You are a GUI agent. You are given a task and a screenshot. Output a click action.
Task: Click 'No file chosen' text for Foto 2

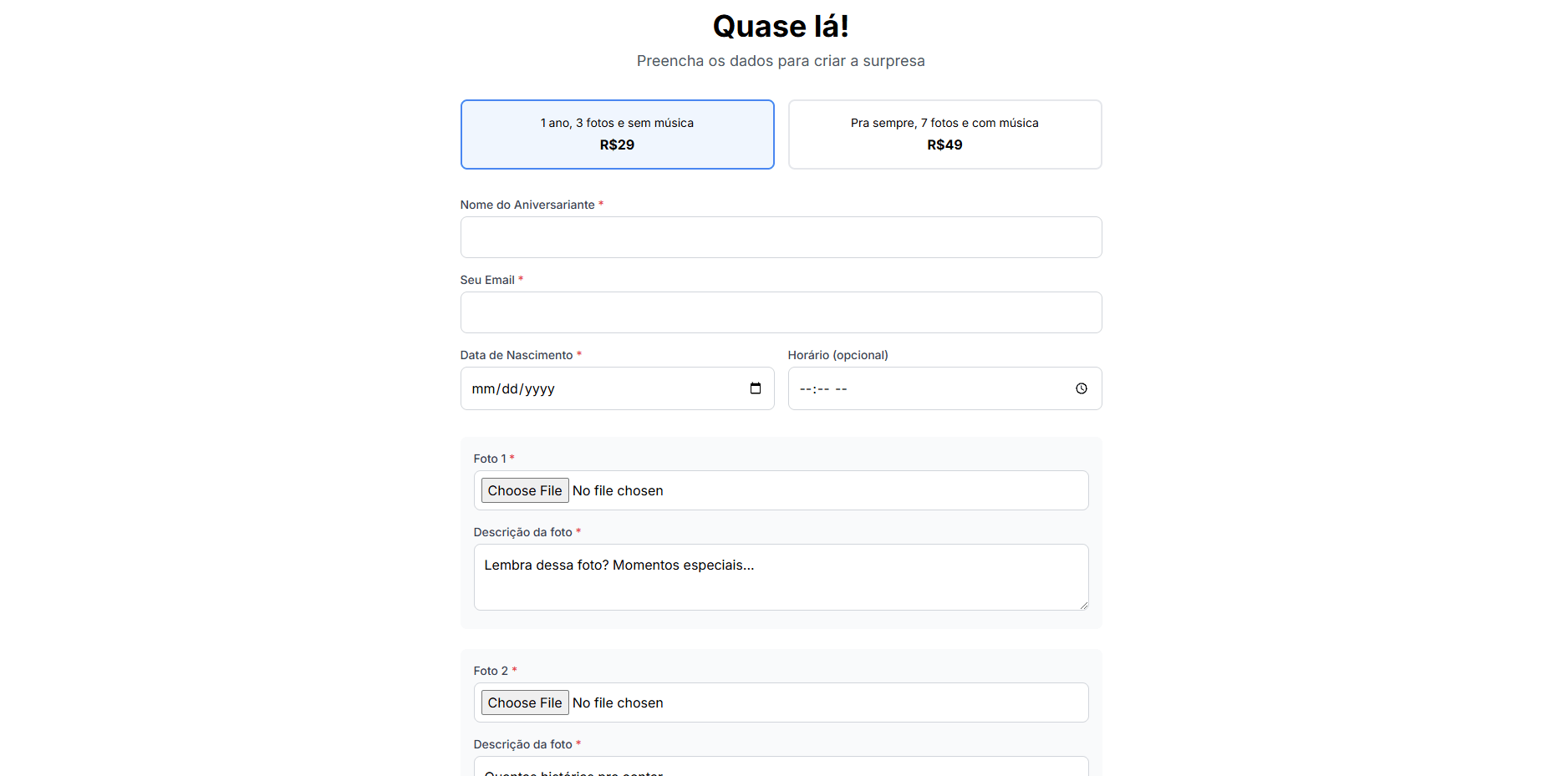click(x=618, y=703)
